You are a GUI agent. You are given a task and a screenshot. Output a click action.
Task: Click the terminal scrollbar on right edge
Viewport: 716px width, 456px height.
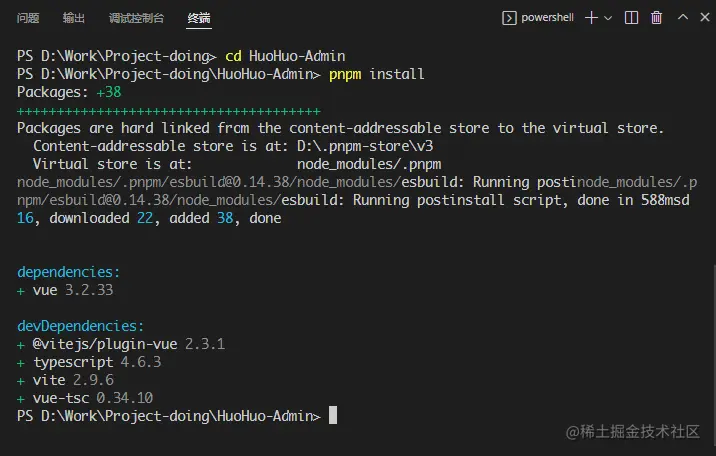click(x=714, y=356)
